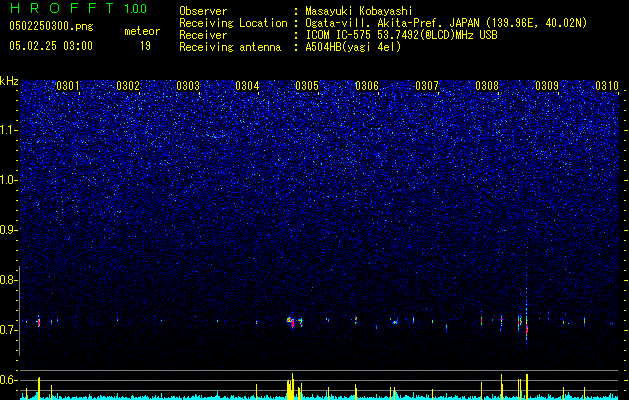Click the Observer name Masayuki Kobayashi

(x=359, y=12)
